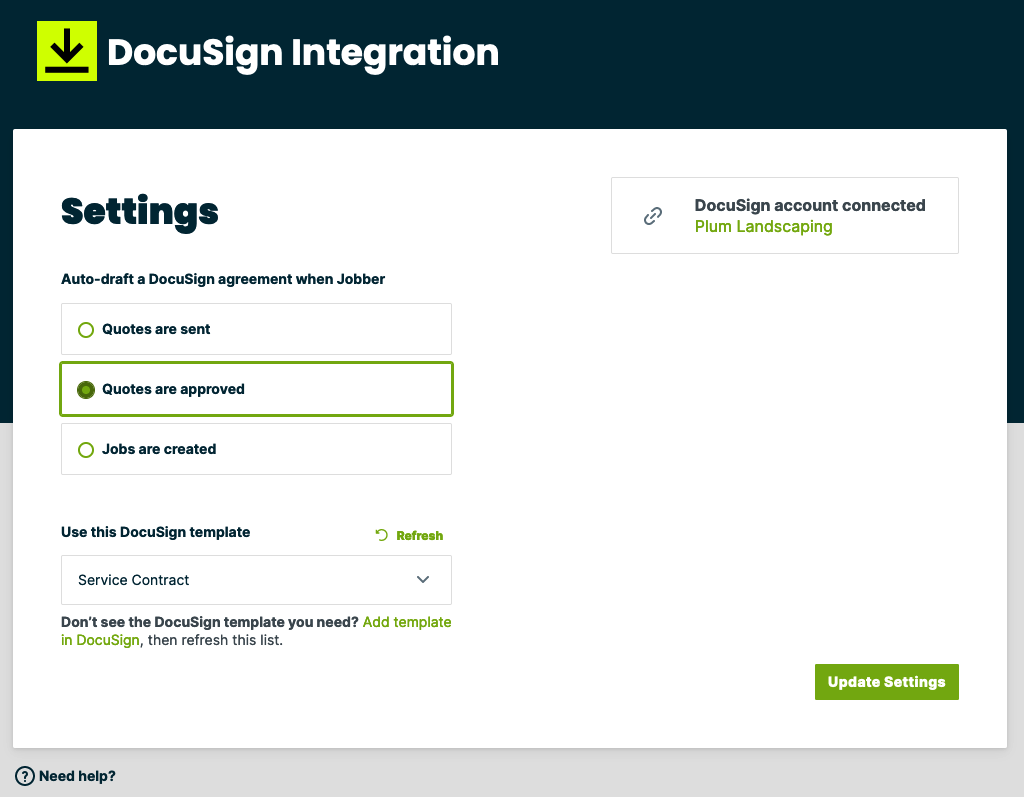Viewport: 1024px width, 797px height.
Task: Click the filled radio icon for Quotes are approved
Action: click(x=86, y=389)
